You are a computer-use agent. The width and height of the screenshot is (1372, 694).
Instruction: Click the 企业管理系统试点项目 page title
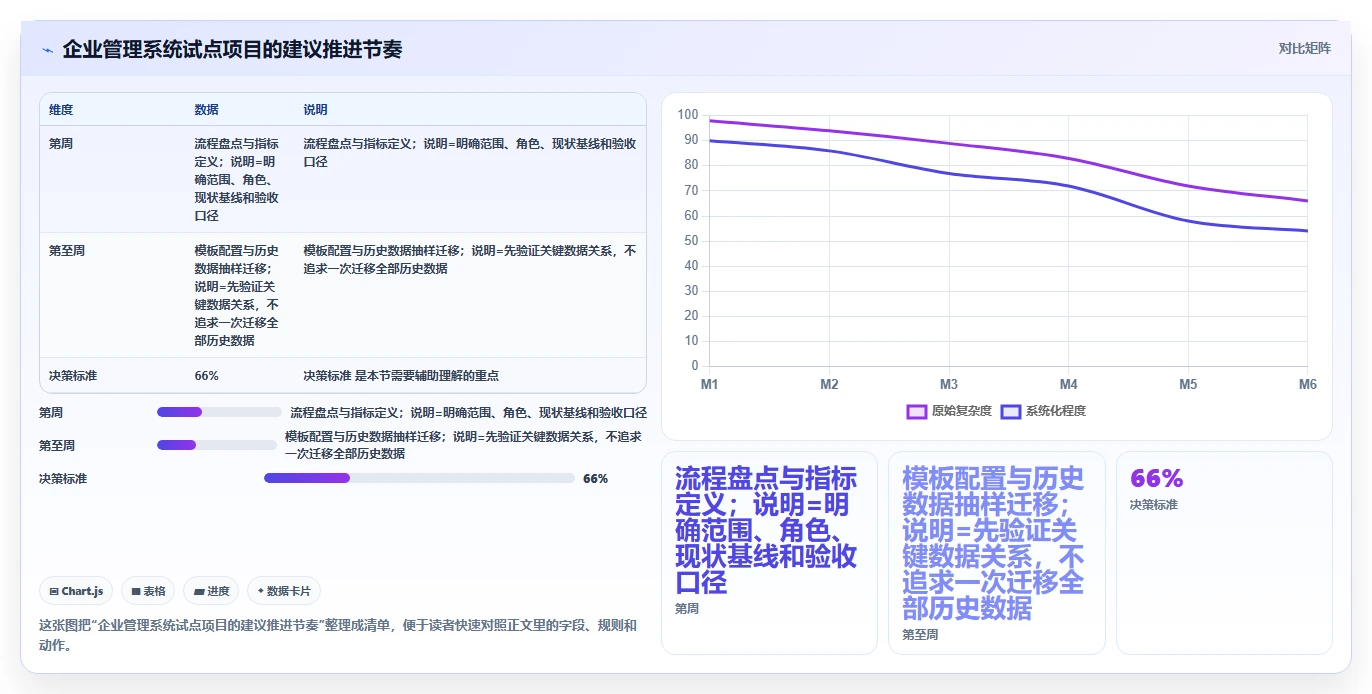pyautogui.click(x=232, y=50)
